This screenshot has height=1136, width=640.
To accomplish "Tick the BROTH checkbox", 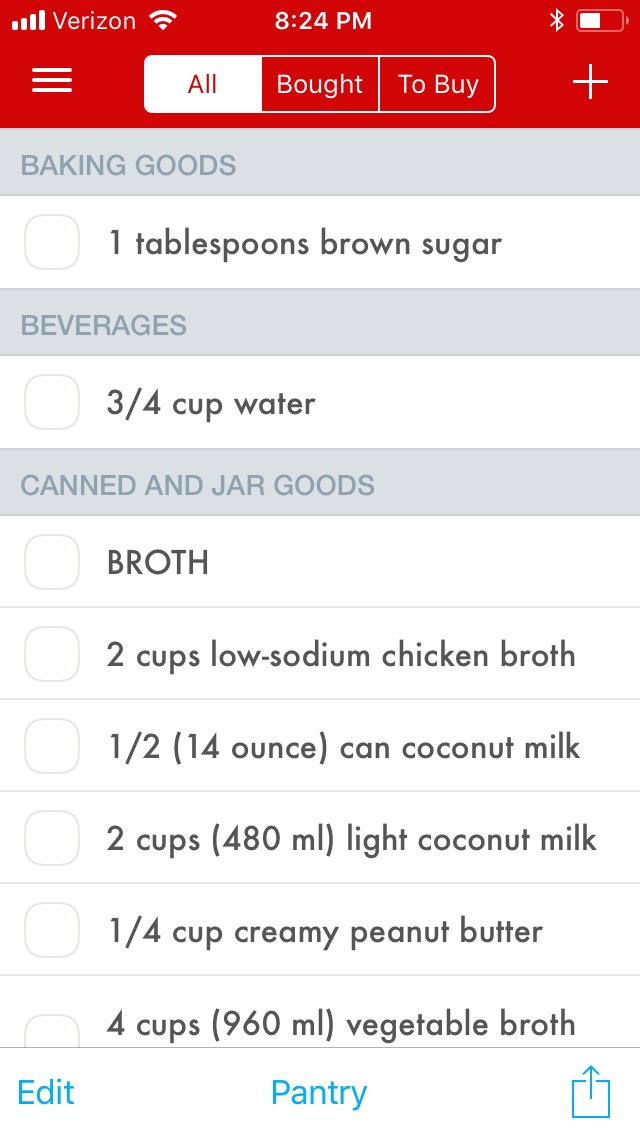I will tap(52, 562).
